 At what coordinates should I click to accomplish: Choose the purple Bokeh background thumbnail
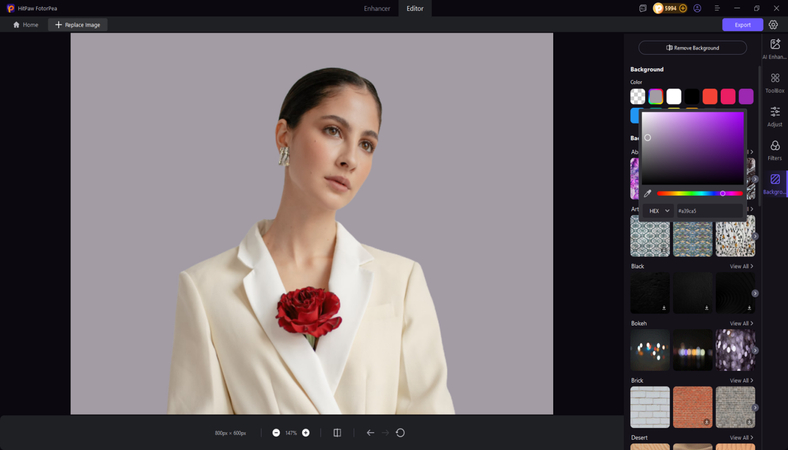[735, 350]
